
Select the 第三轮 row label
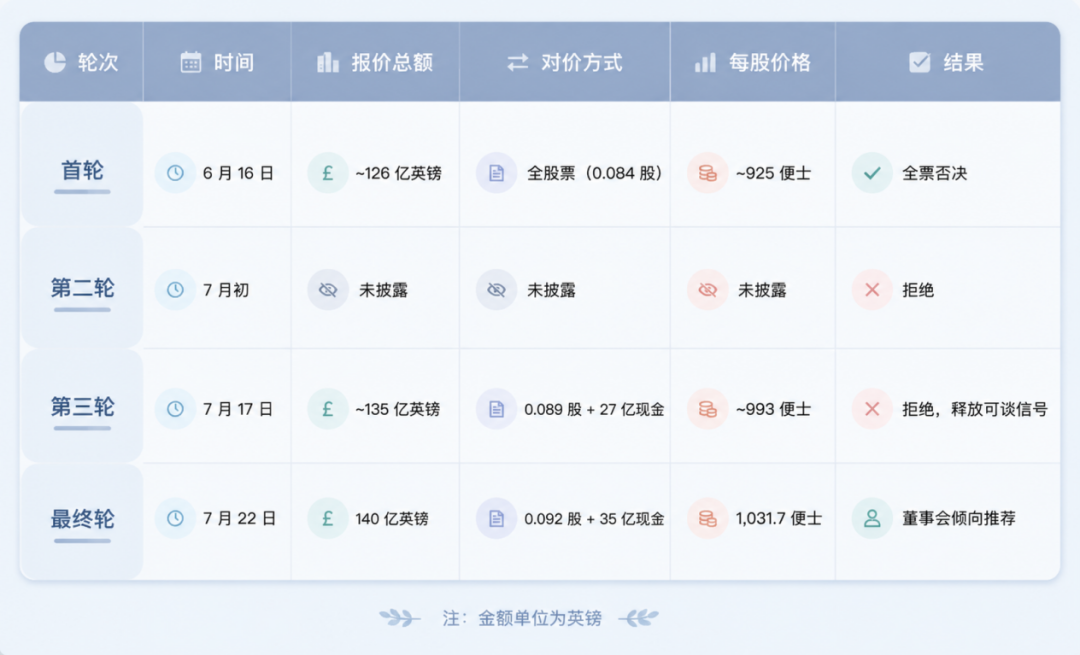pos(82,407)
